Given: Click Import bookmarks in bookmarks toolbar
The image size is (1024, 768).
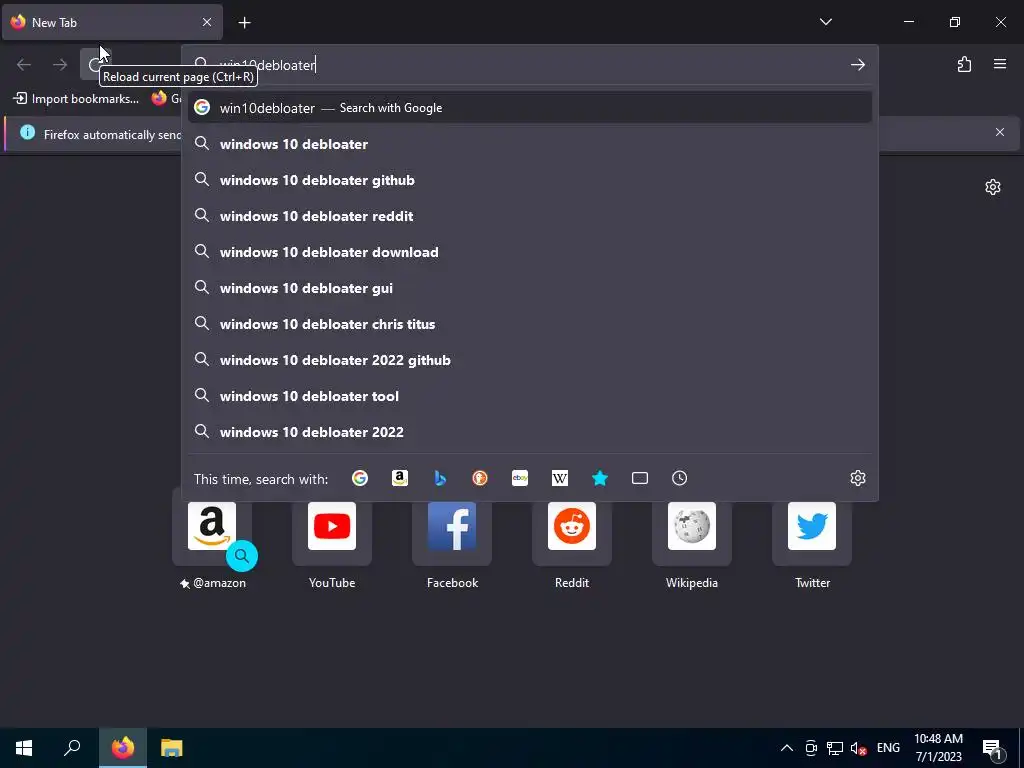Looking at the screenshot, I should [x=76, y=99].
